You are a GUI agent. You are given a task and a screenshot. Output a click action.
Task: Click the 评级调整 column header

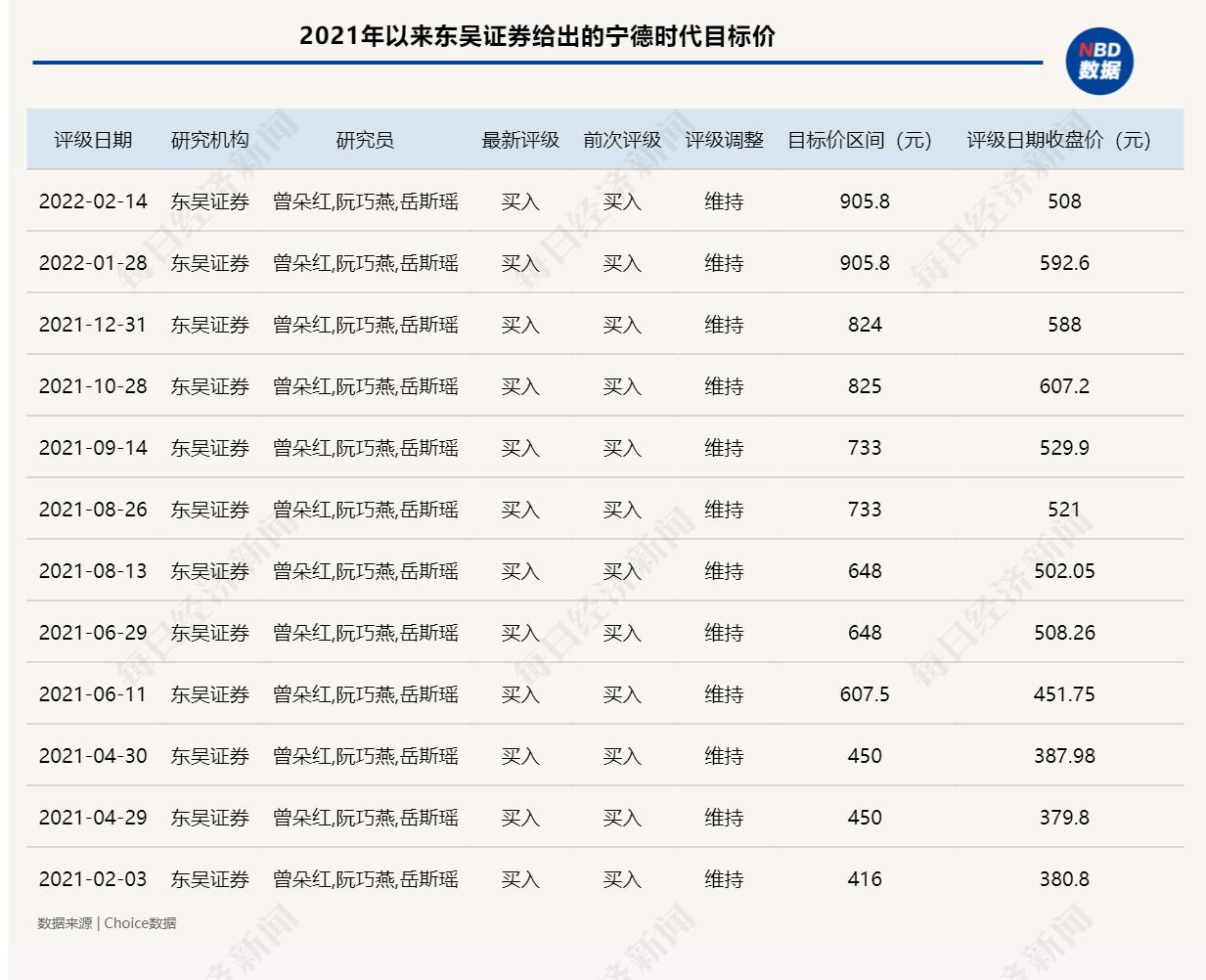point(724,140)
